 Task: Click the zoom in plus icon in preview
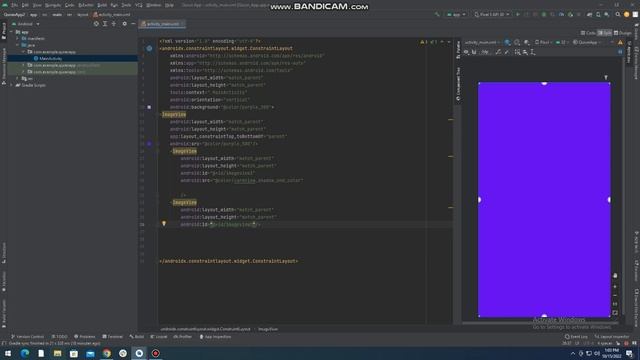[615, 287]
